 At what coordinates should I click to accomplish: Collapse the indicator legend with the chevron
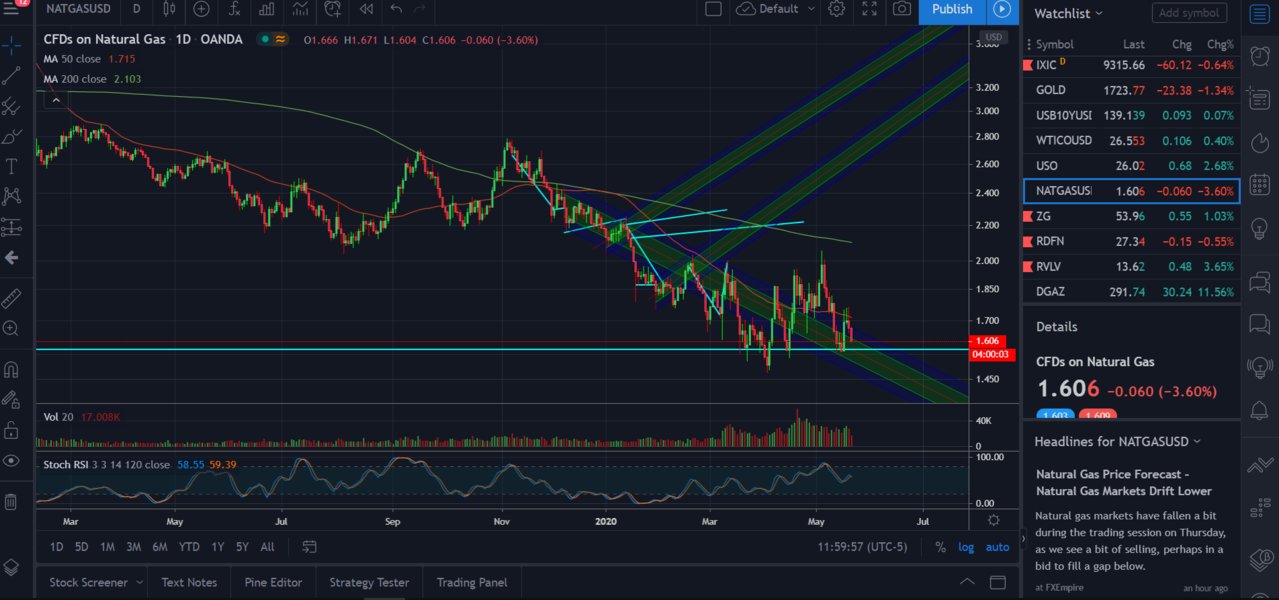point(55,100)
